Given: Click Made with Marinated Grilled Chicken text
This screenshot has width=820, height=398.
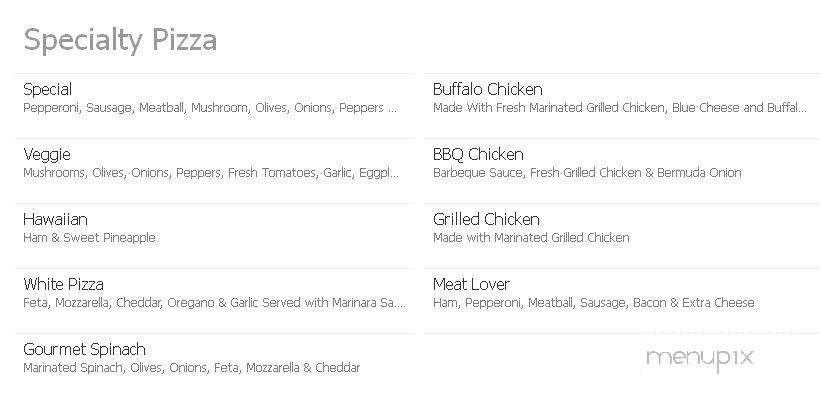Looking at the screenshot, I should (531, 238).
